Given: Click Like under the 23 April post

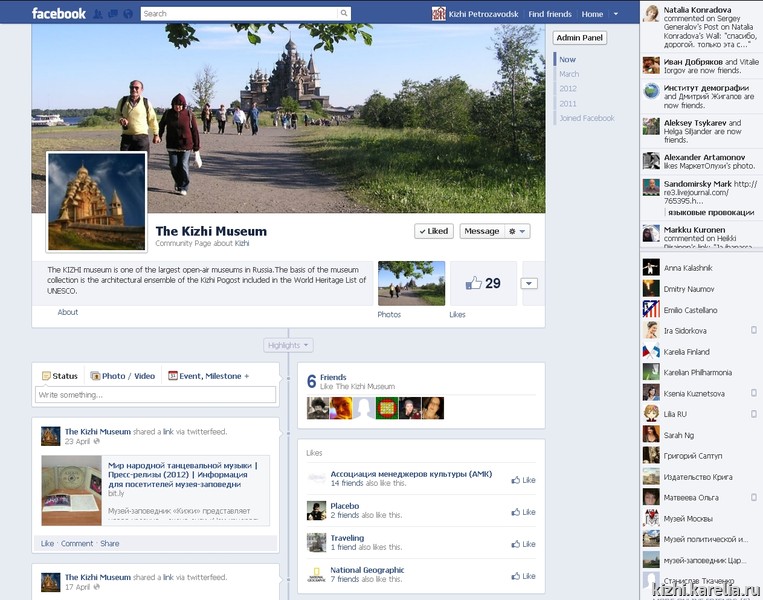Looking at the screenshot, I should [x=47, y=543].
